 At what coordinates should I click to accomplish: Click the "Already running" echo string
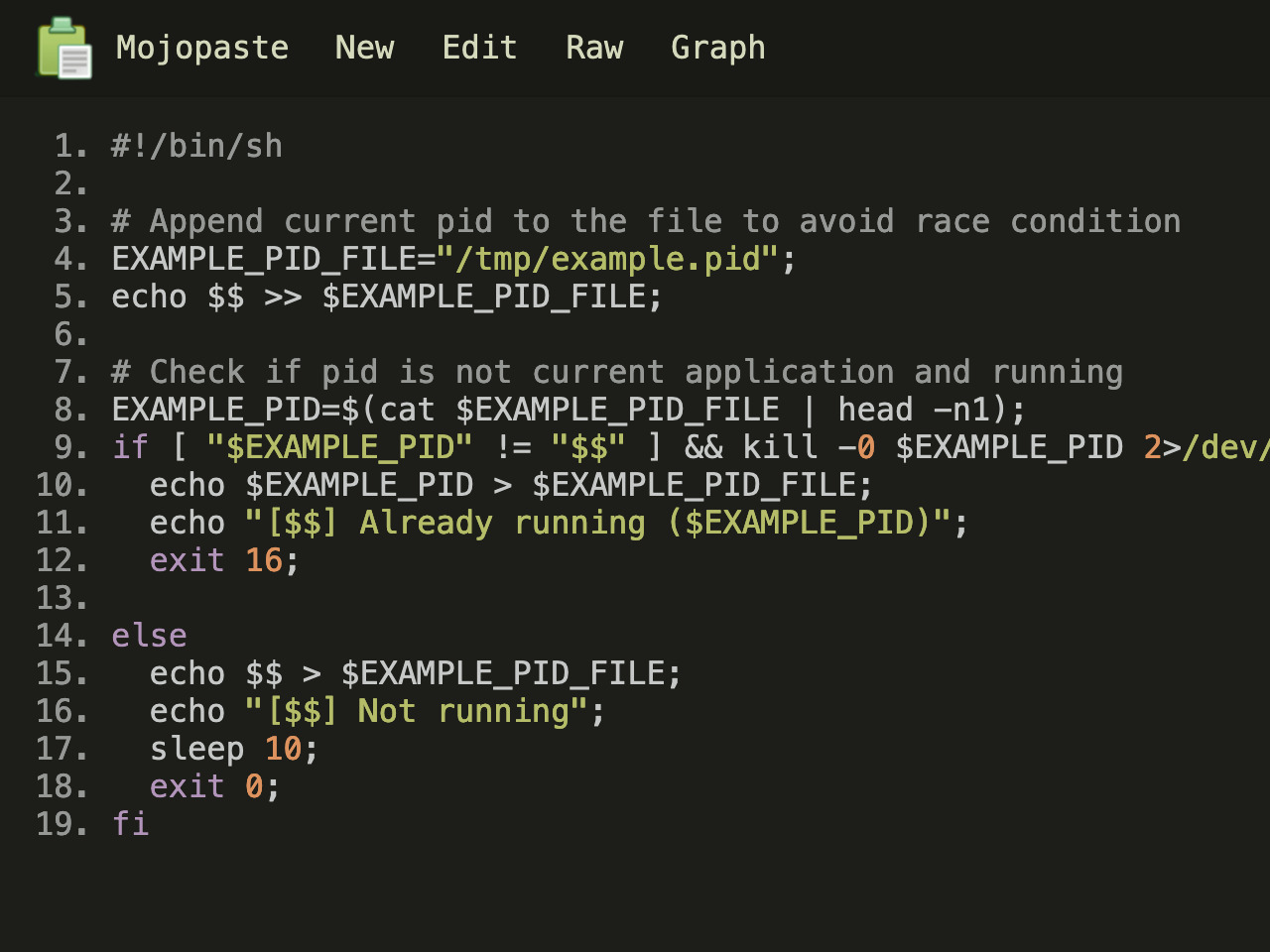coord(598,523)
